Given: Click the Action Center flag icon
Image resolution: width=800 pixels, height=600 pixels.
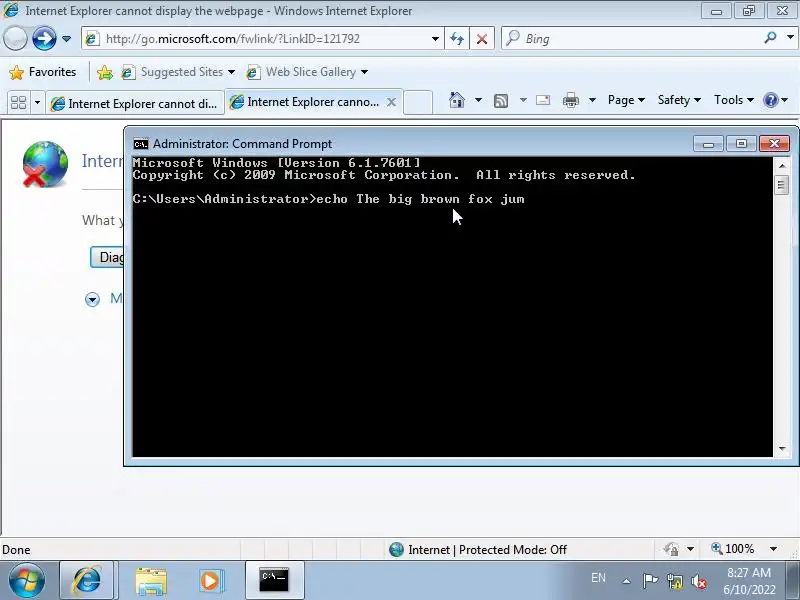Looking at the screenshot, I should point(650,581).
